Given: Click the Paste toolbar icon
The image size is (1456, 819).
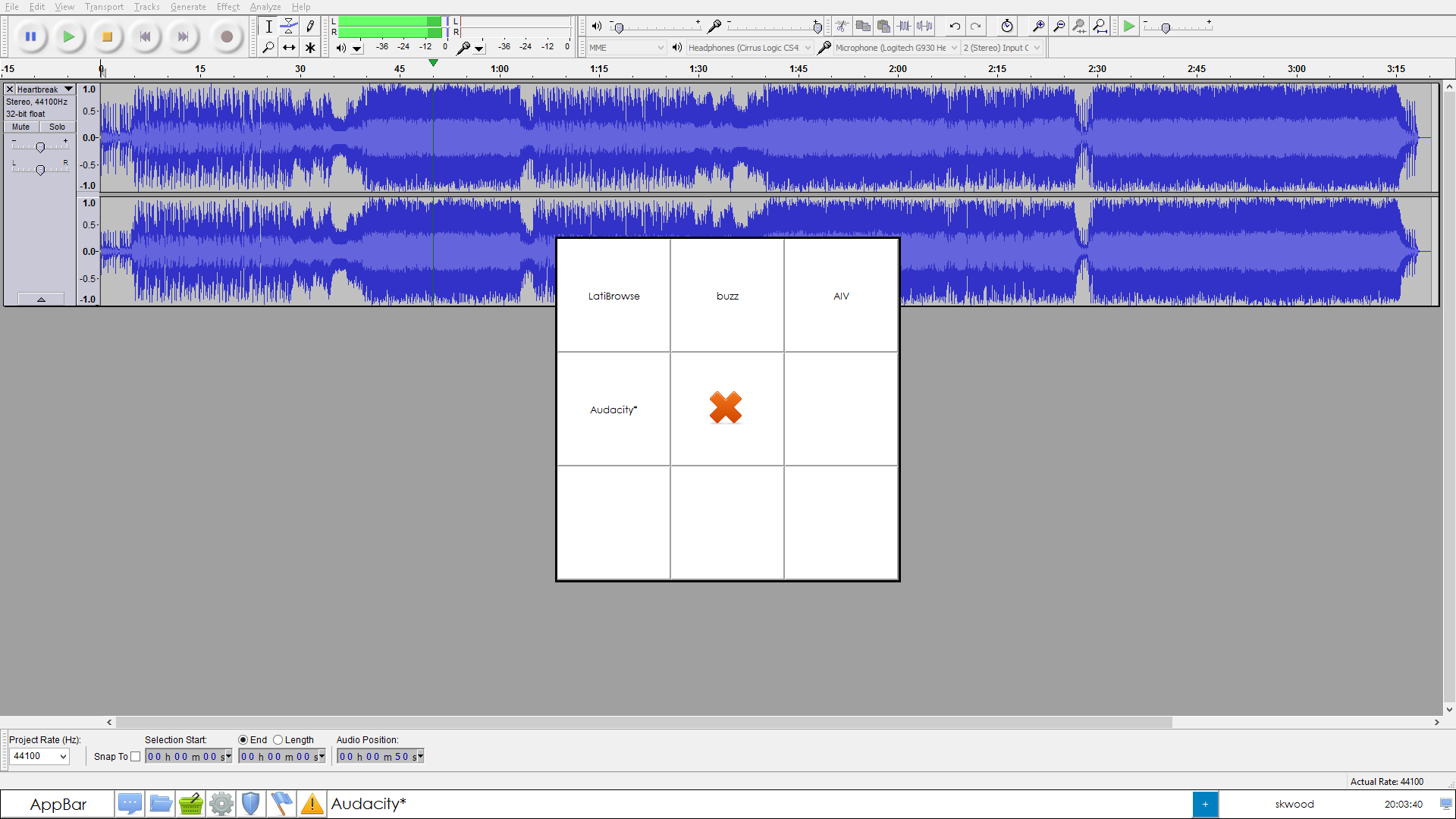Looking at the screenshot, I should 883,26.
